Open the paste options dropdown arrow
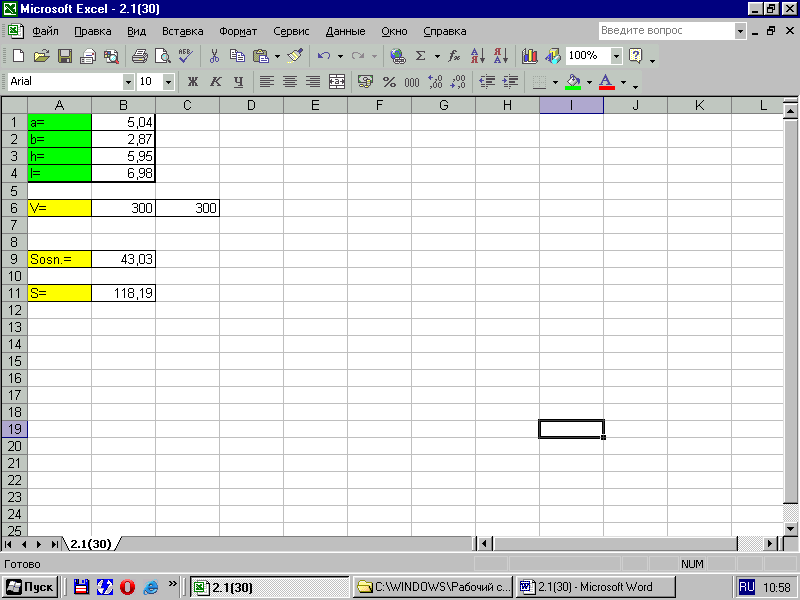Screen dimensions: 800x600 pyautogui.click(x=278, y=56)
